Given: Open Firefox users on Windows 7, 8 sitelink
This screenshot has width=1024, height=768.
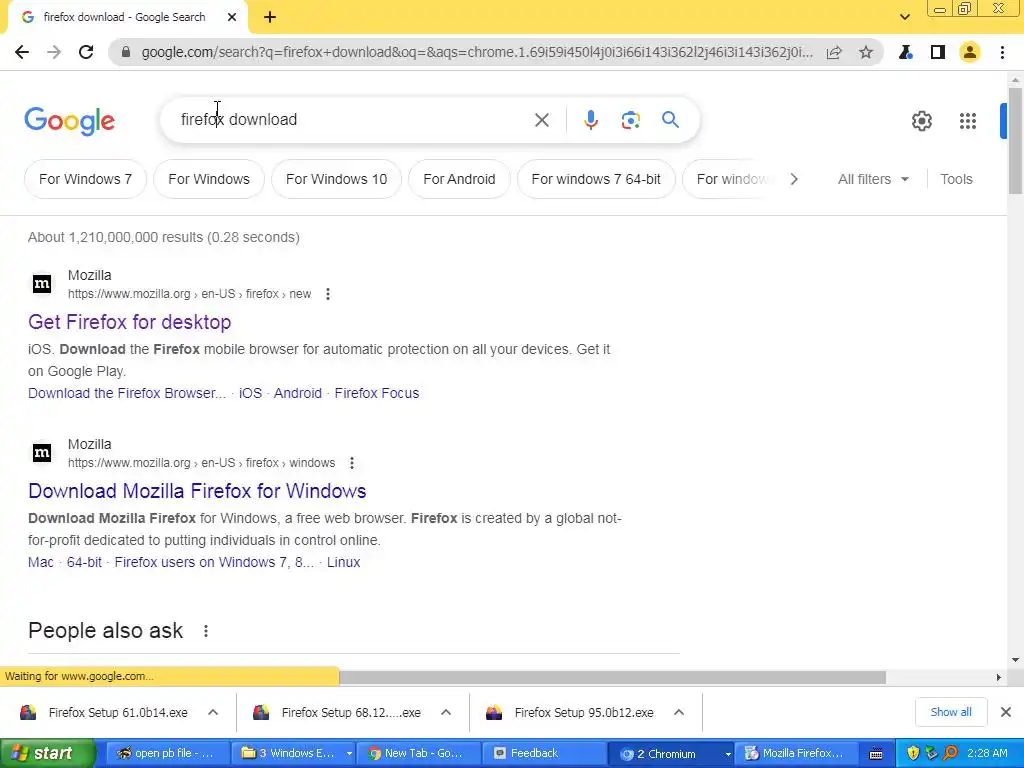Looking at the screenshot, I should pyautogui.click(x=214, y=562).
